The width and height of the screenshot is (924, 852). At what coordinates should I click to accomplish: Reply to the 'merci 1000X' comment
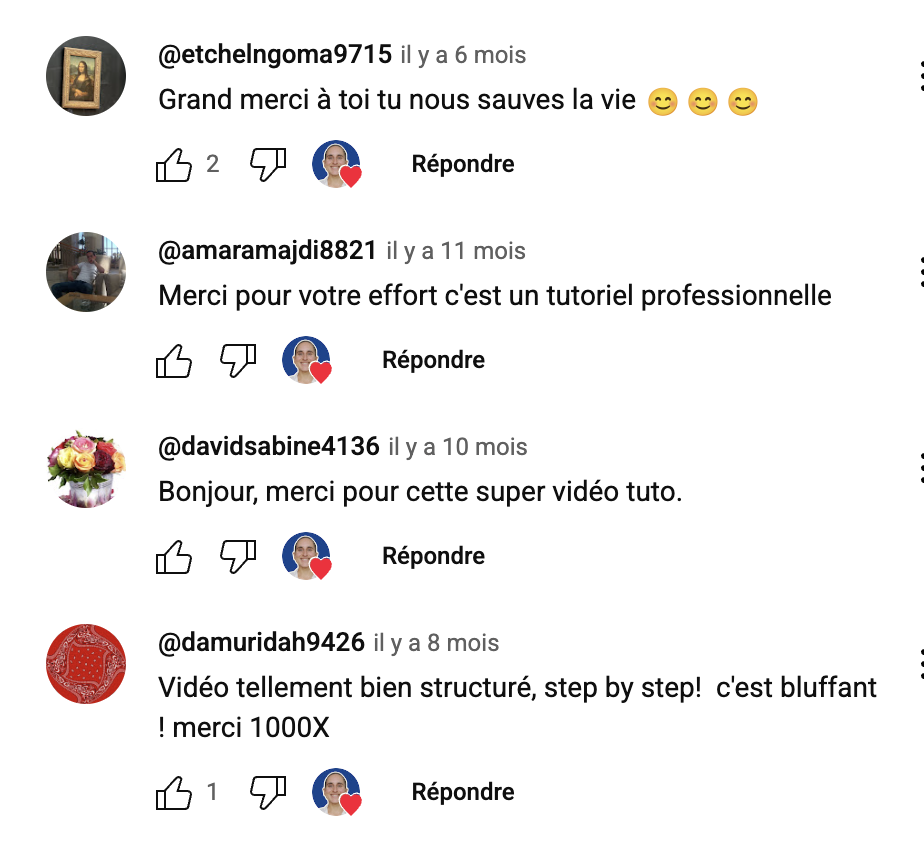[463, 792]
